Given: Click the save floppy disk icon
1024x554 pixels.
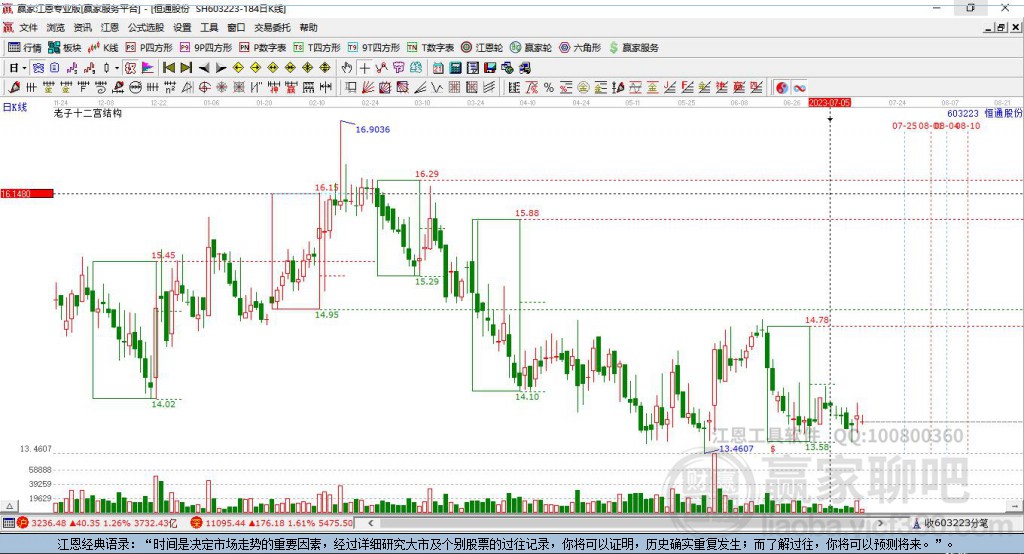Looking at the screenshot, I should 490,68.
